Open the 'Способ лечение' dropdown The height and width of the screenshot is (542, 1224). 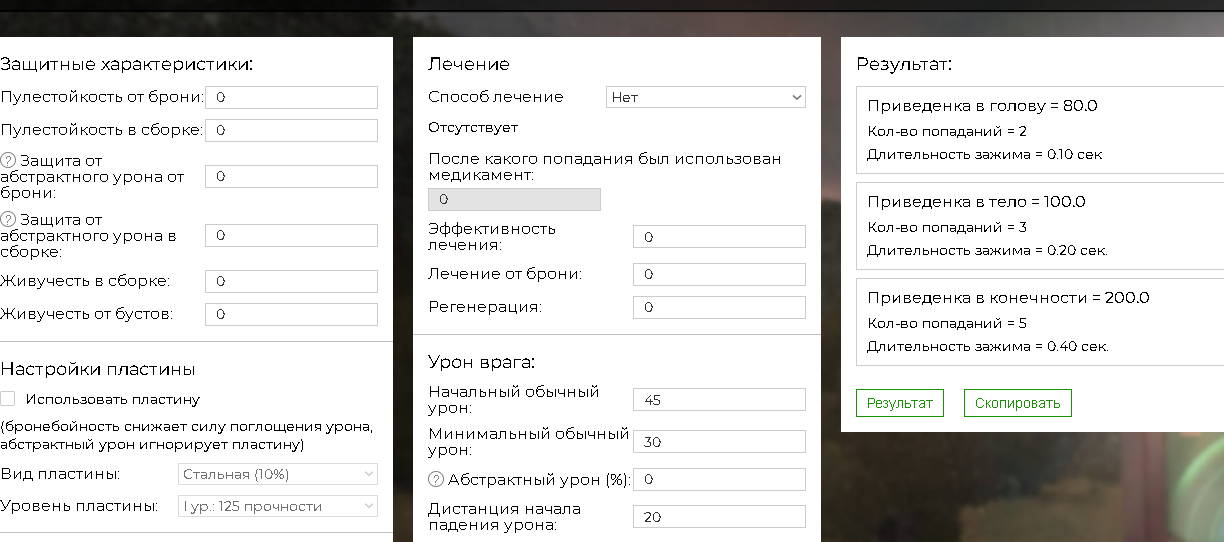706,97
